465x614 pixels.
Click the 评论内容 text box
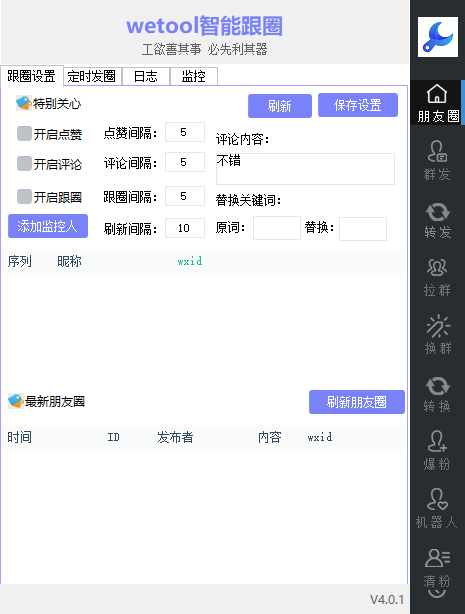(305, 169)
